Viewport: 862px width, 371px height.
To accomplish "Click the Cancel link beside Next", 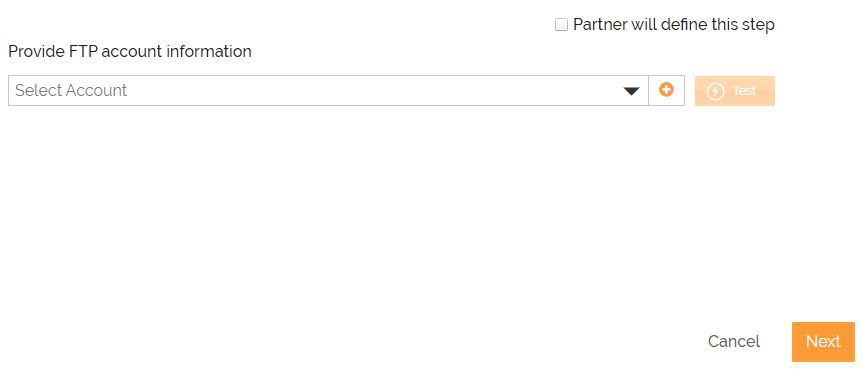I will [734, 342].
